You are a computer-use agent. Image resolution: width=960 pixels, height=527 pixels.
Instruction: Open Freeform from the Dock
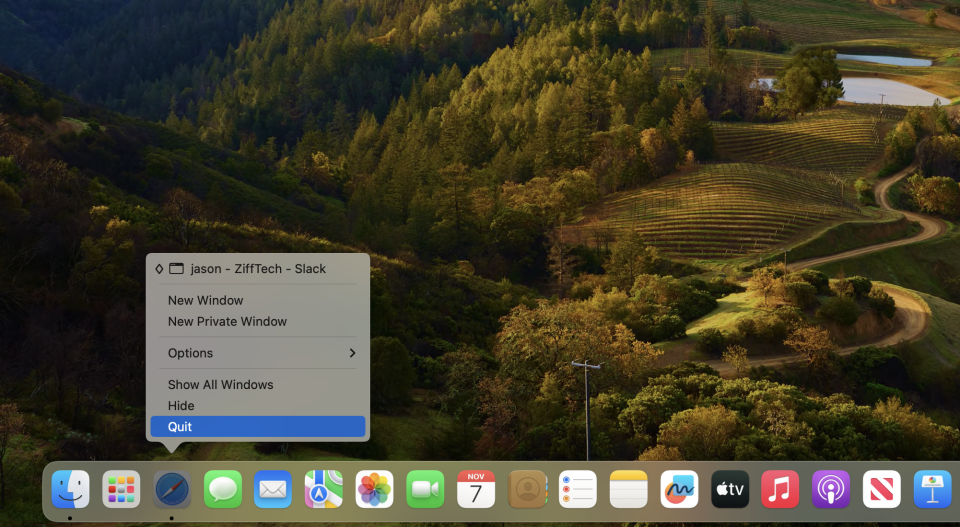[x=680, y=489]
